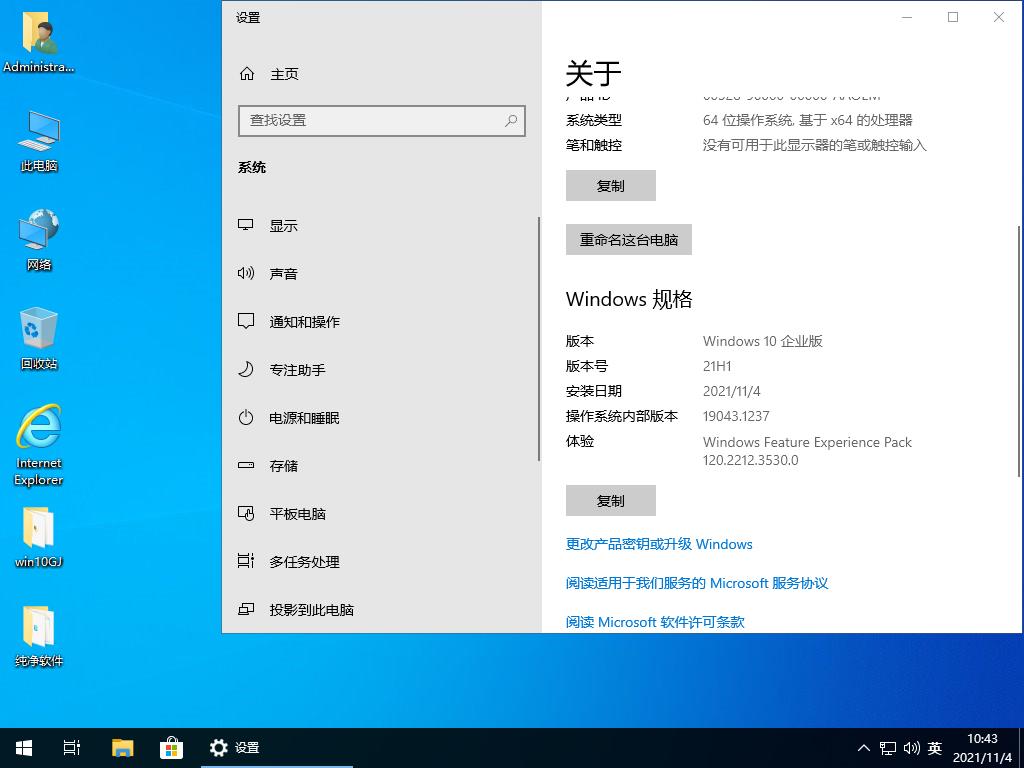
Task: Click the 没有可用于此显示器的笔或触控输入 text
Action: (x=814, y=145)
